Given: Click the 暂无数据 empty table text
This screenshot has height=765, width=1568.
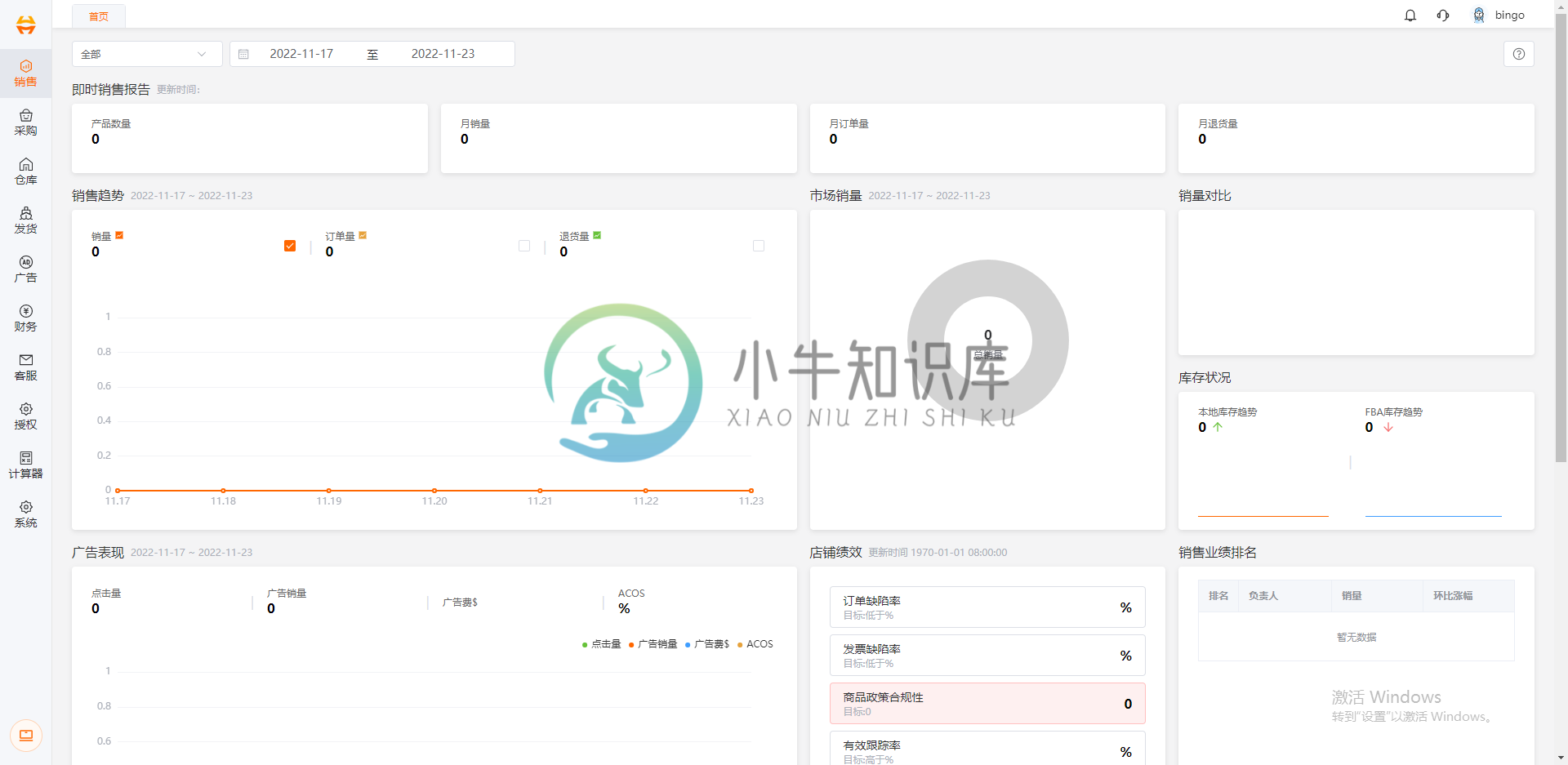Looking at the screenshot, I should pyautogui.click(x=1356, y=638).
